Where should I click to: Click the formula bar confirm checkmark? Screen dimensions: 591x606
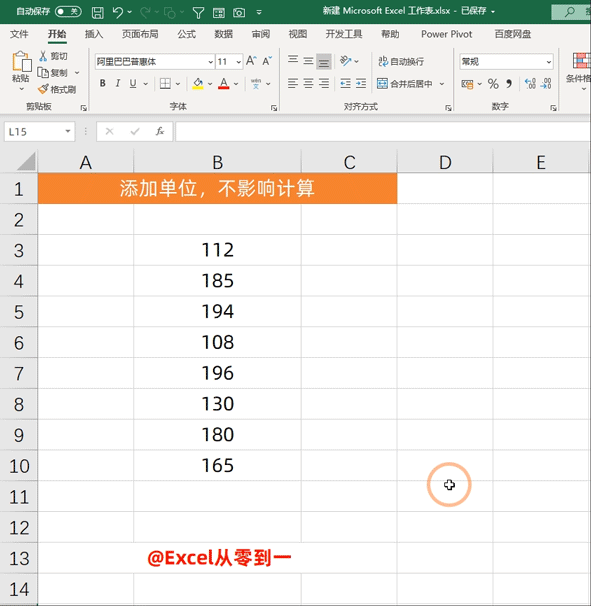135,131
